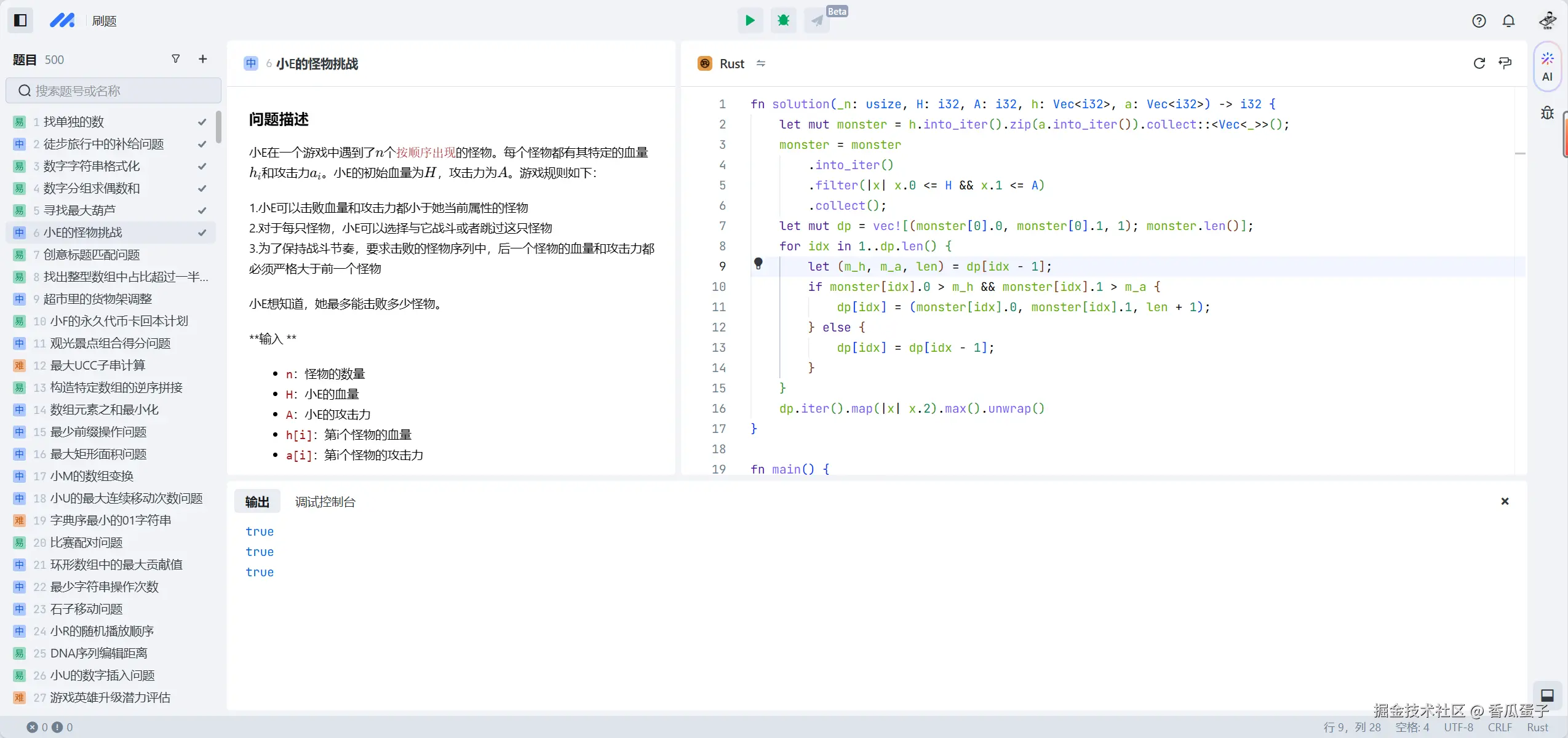The width and height of the screenshot is (1568, 738).
Task: Open problem 12 最大UCC子串计算
Action: click(97, 365)
